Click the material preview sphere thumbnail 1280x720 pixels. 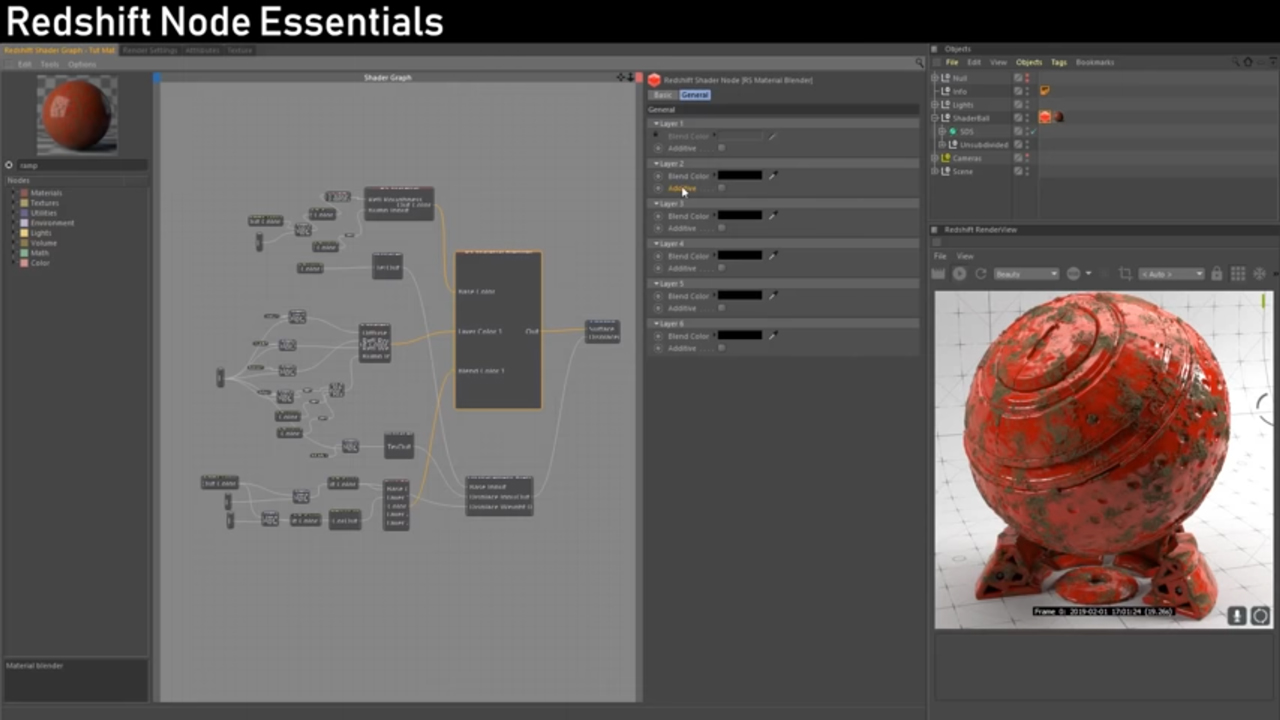(x=77, y=114)
